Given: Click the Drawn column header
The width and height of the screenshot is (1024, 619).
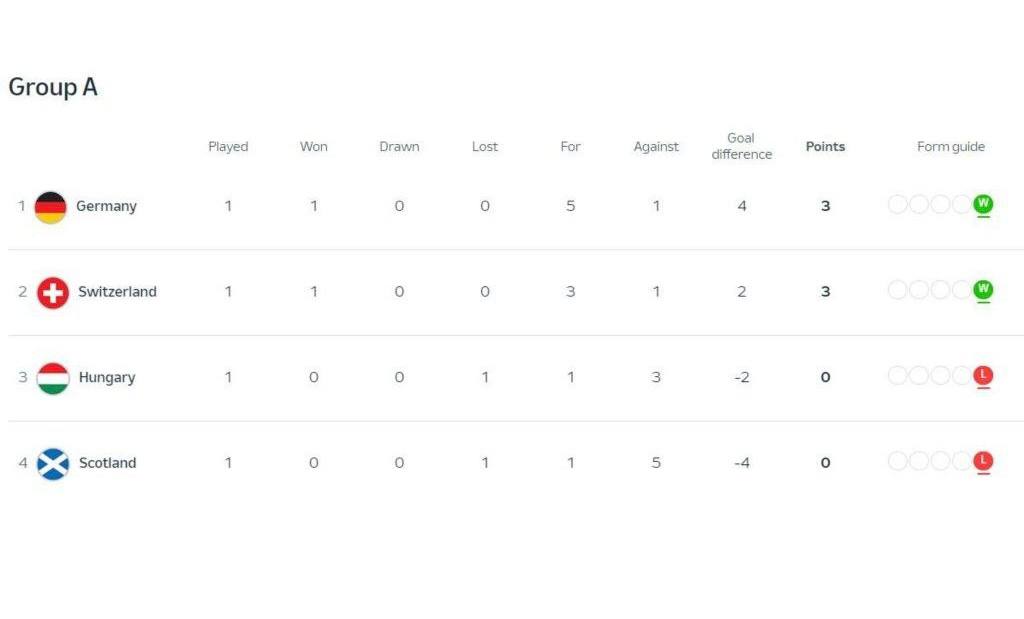Looking at the screenshot, I should 399,146.
